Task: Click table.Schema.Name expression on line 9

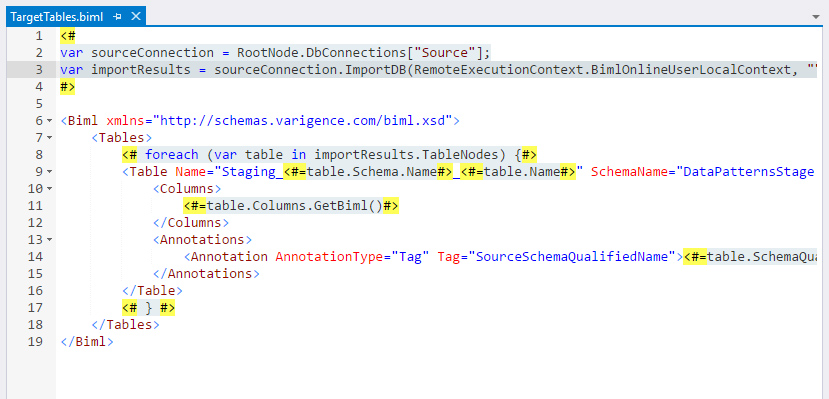Action: coord(371,172)
